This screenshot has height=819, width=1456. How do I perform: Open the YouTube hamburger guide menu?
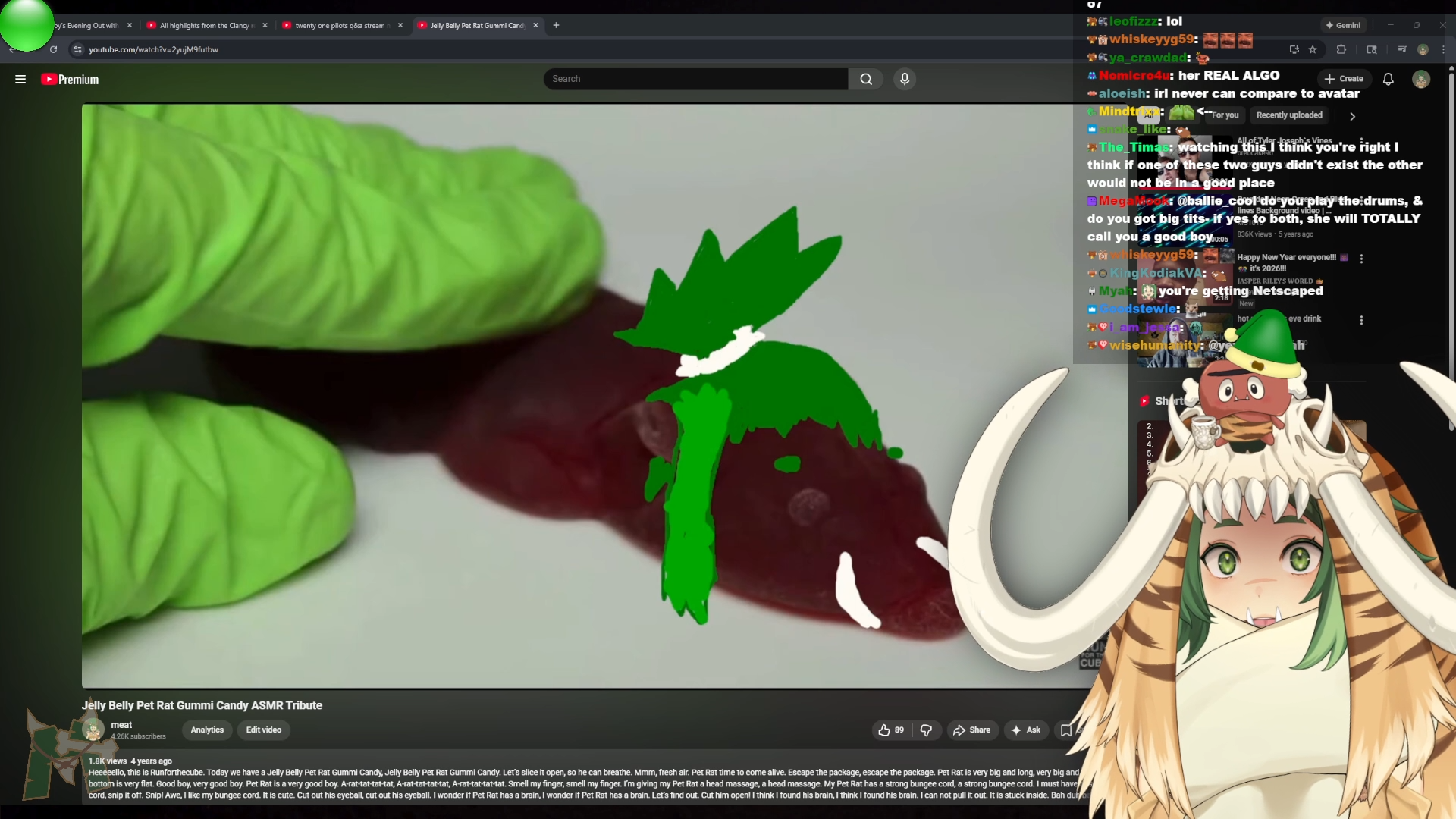click(x=20, y=79)
